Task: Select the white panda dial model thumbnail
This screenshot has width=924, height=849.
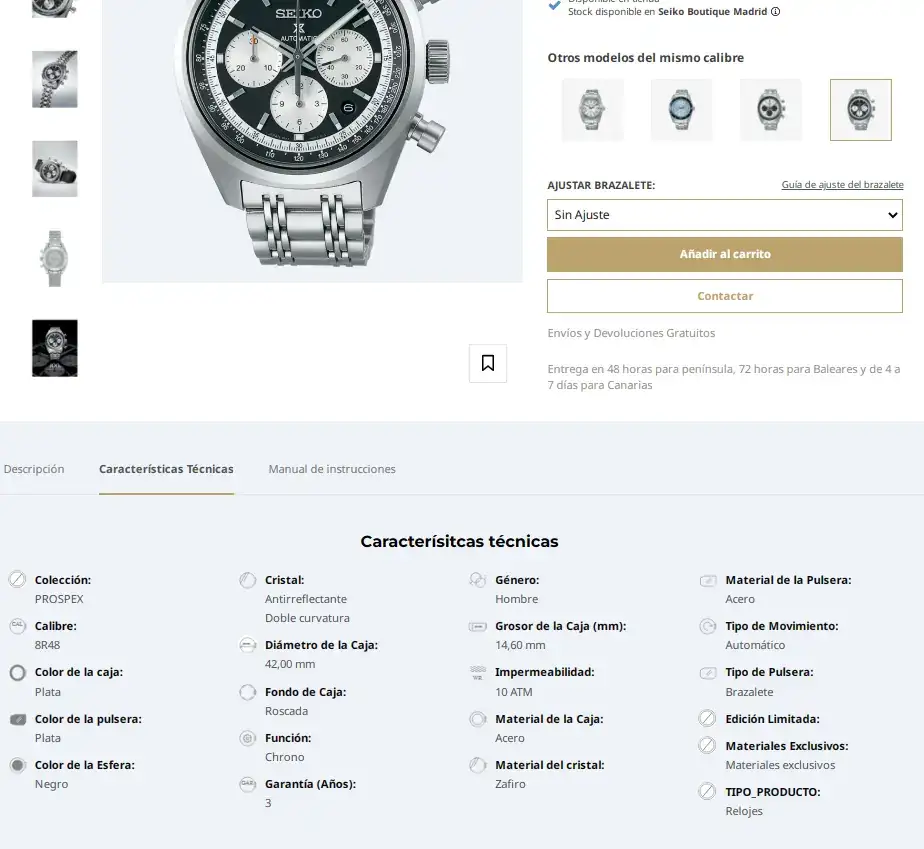Action: 771,110
